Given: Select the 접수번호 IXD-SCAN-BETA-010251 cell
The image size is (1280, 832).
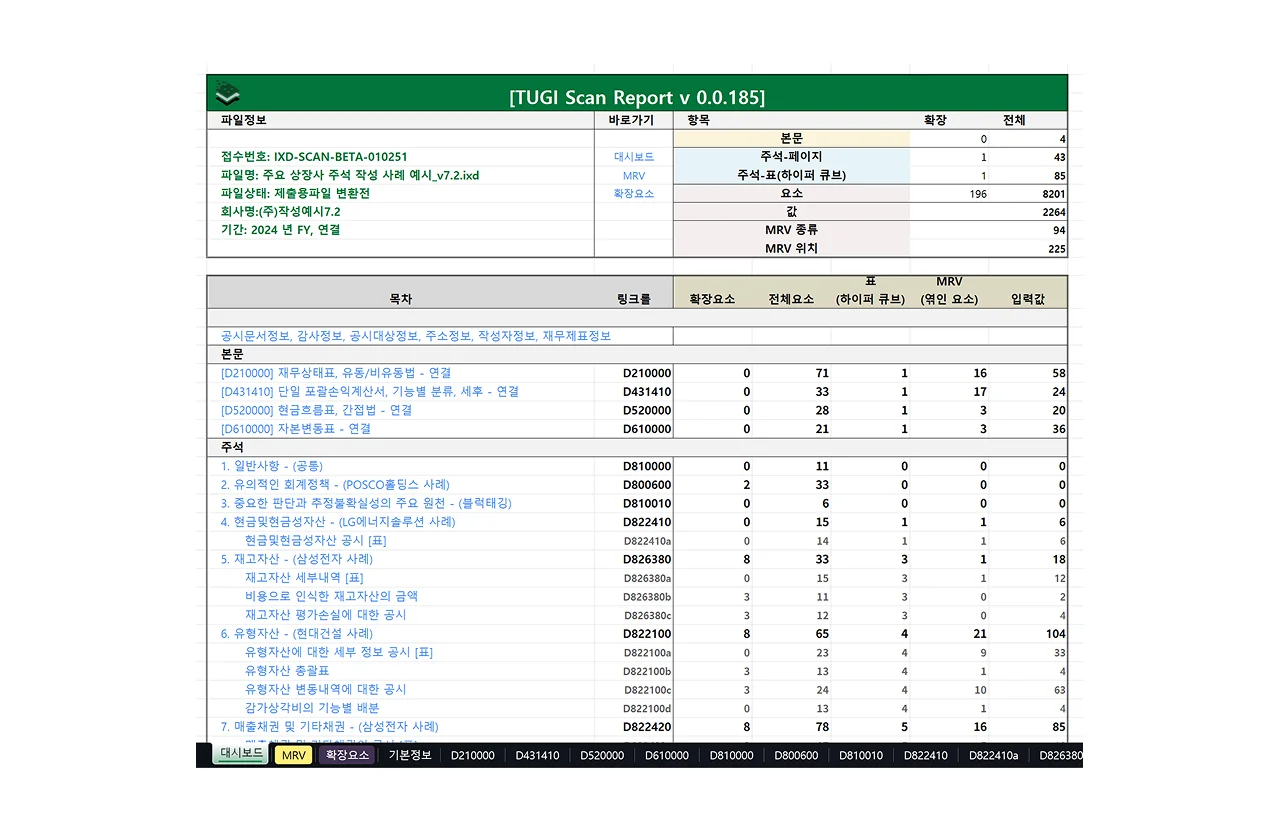Looking at the screenshot, I should coord(314,157).
